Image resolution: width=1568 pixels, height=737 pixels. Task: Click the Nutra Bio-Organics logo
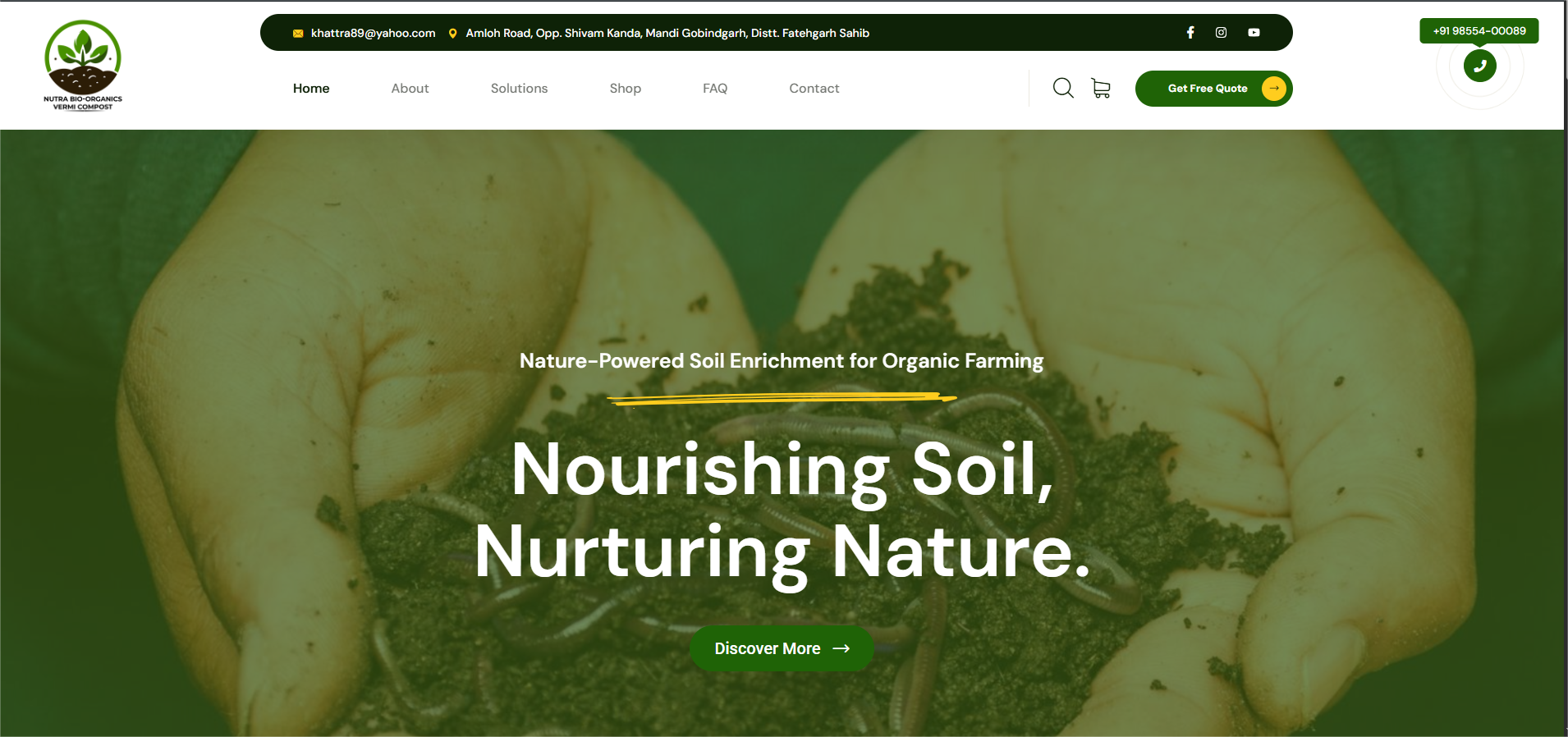(83, 65)
